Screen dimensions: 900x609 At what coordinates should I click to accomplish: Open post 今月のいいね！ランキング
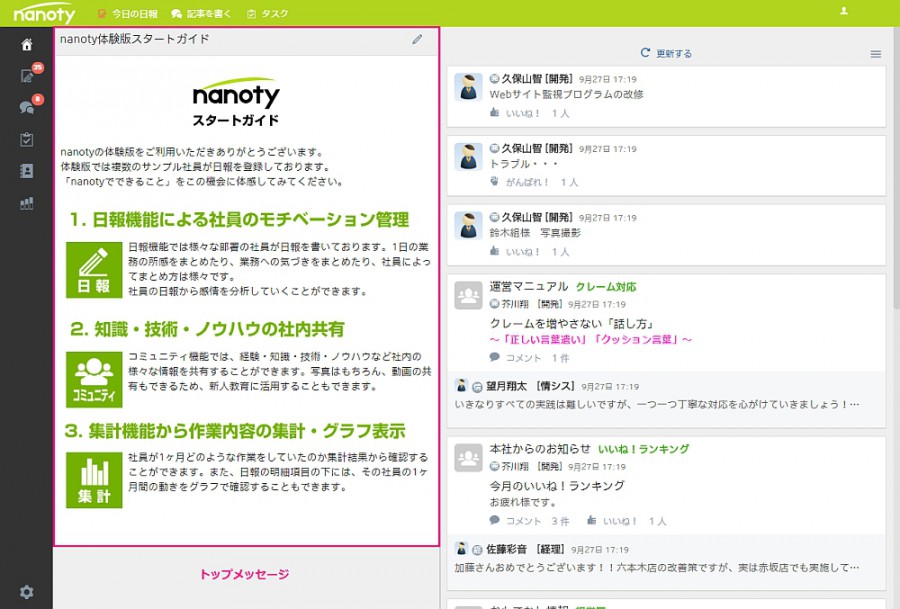557,486
